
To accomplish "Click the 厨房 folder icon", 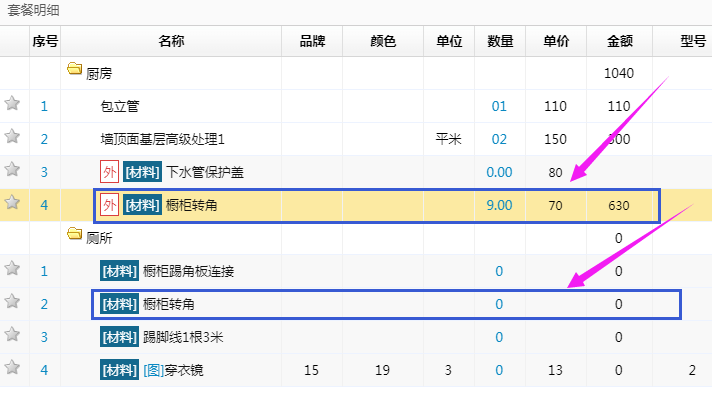I will coord(74,69).
